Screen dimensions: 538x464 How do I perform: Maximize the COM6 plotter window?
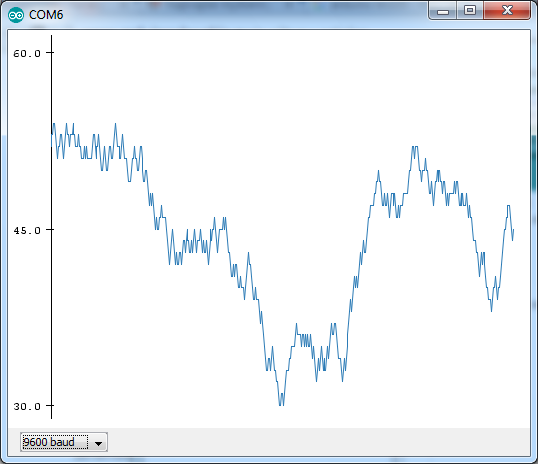click(x=470, y=10)
